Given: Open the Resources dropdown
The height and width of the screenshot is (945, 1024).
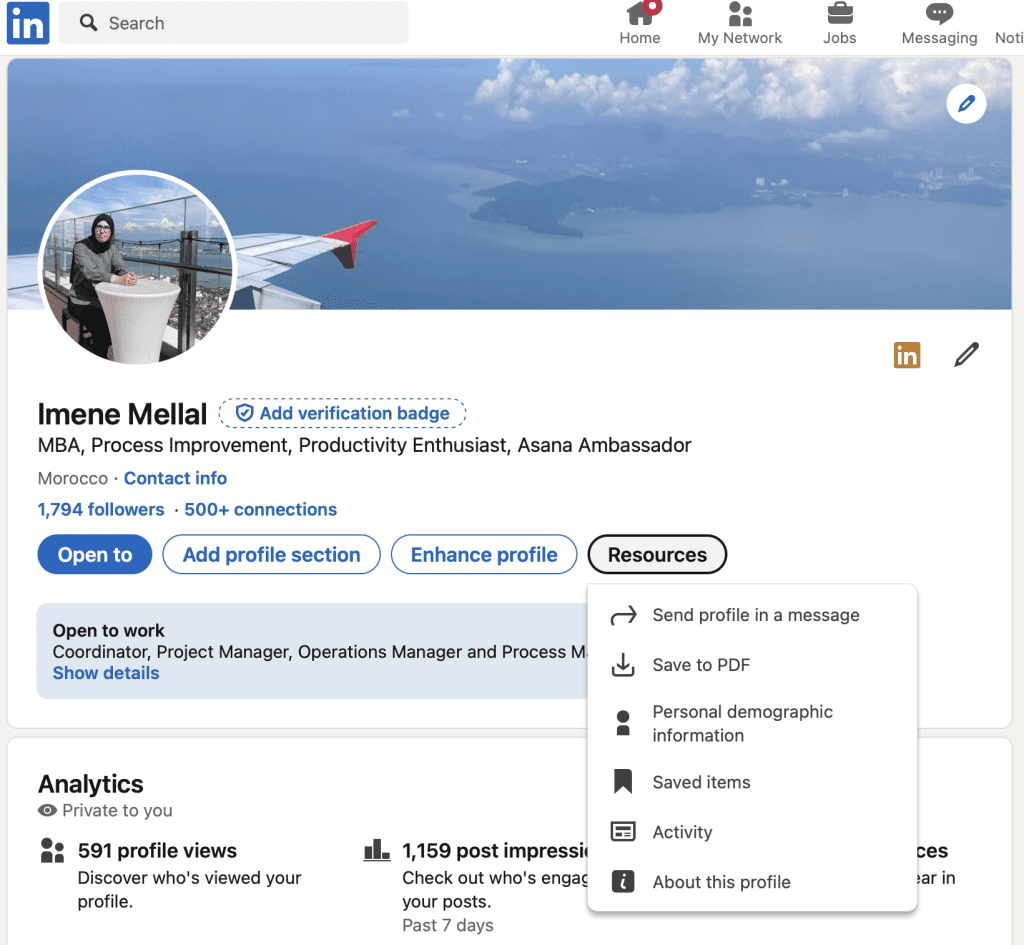Looking at the screenshot, I should coord(657,554).
